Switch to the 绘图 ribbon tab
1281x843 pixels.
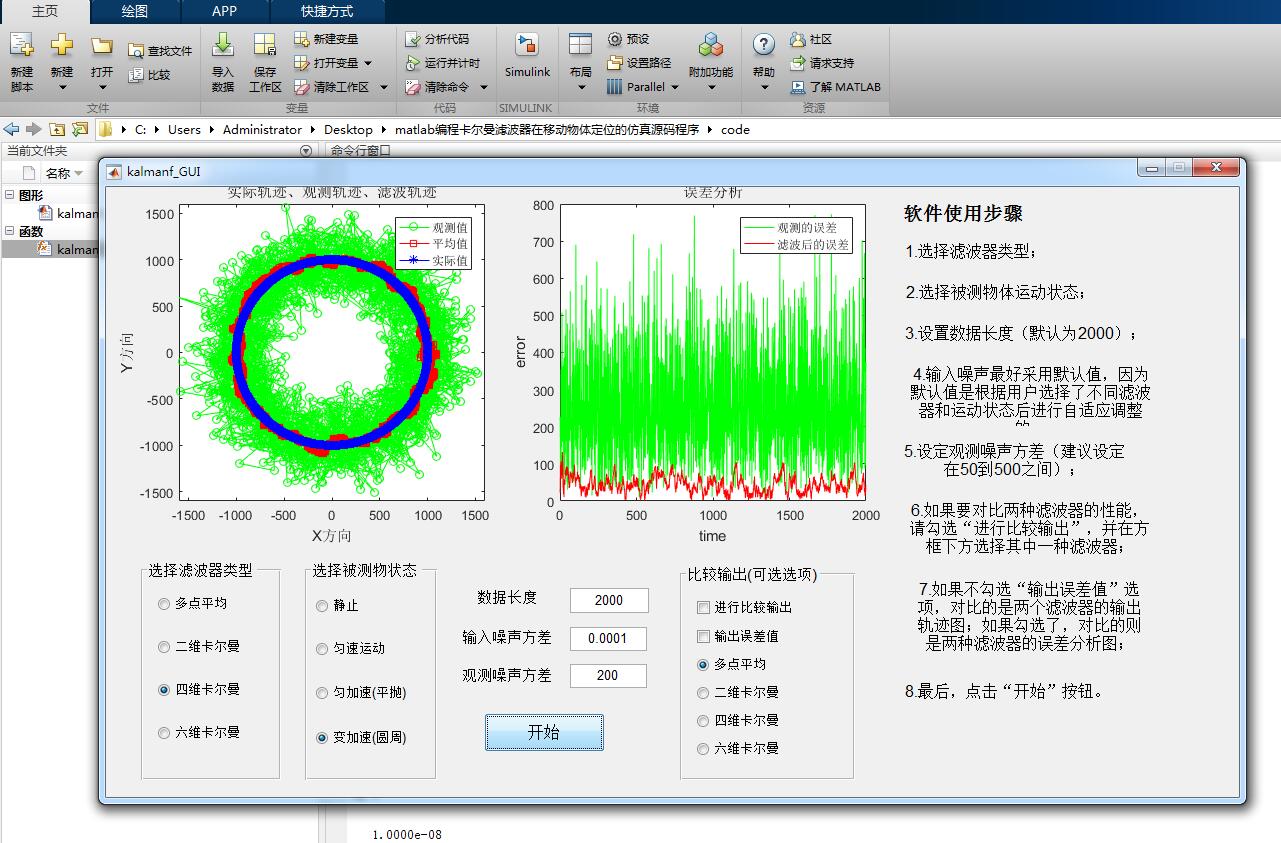click(x=135, y=11)
